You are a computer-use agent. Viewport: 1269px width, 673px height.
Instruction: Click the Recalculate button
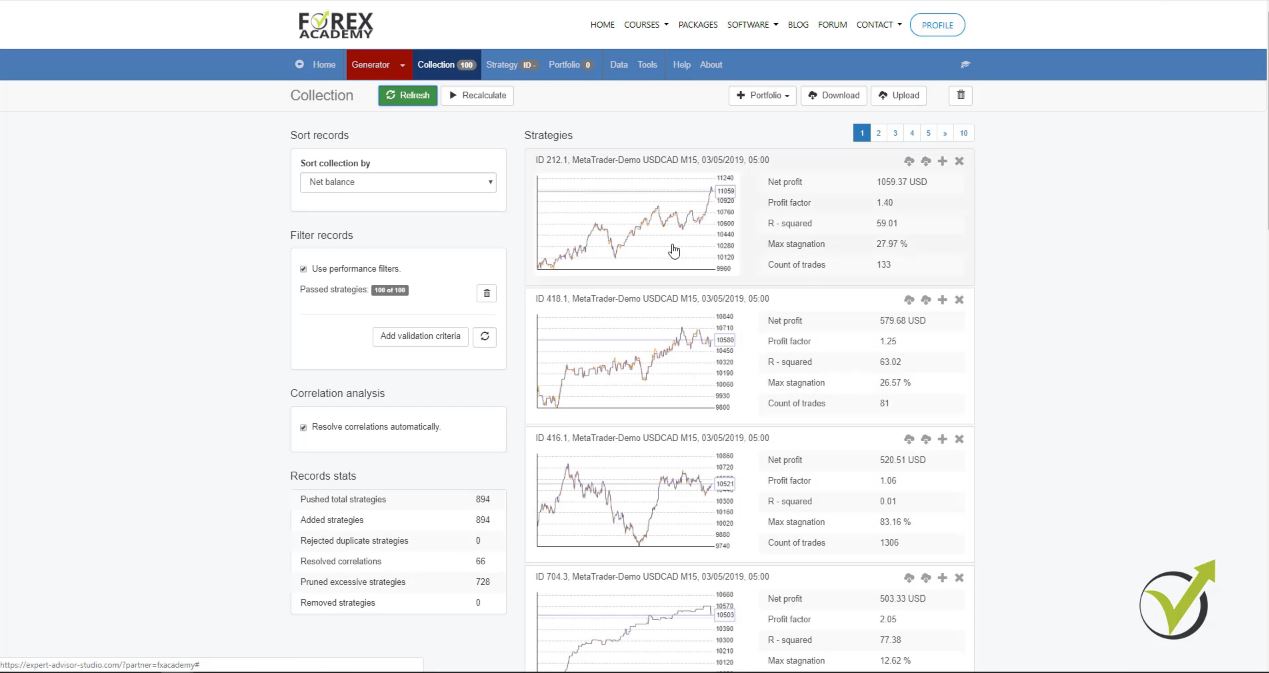coord(477,95)
